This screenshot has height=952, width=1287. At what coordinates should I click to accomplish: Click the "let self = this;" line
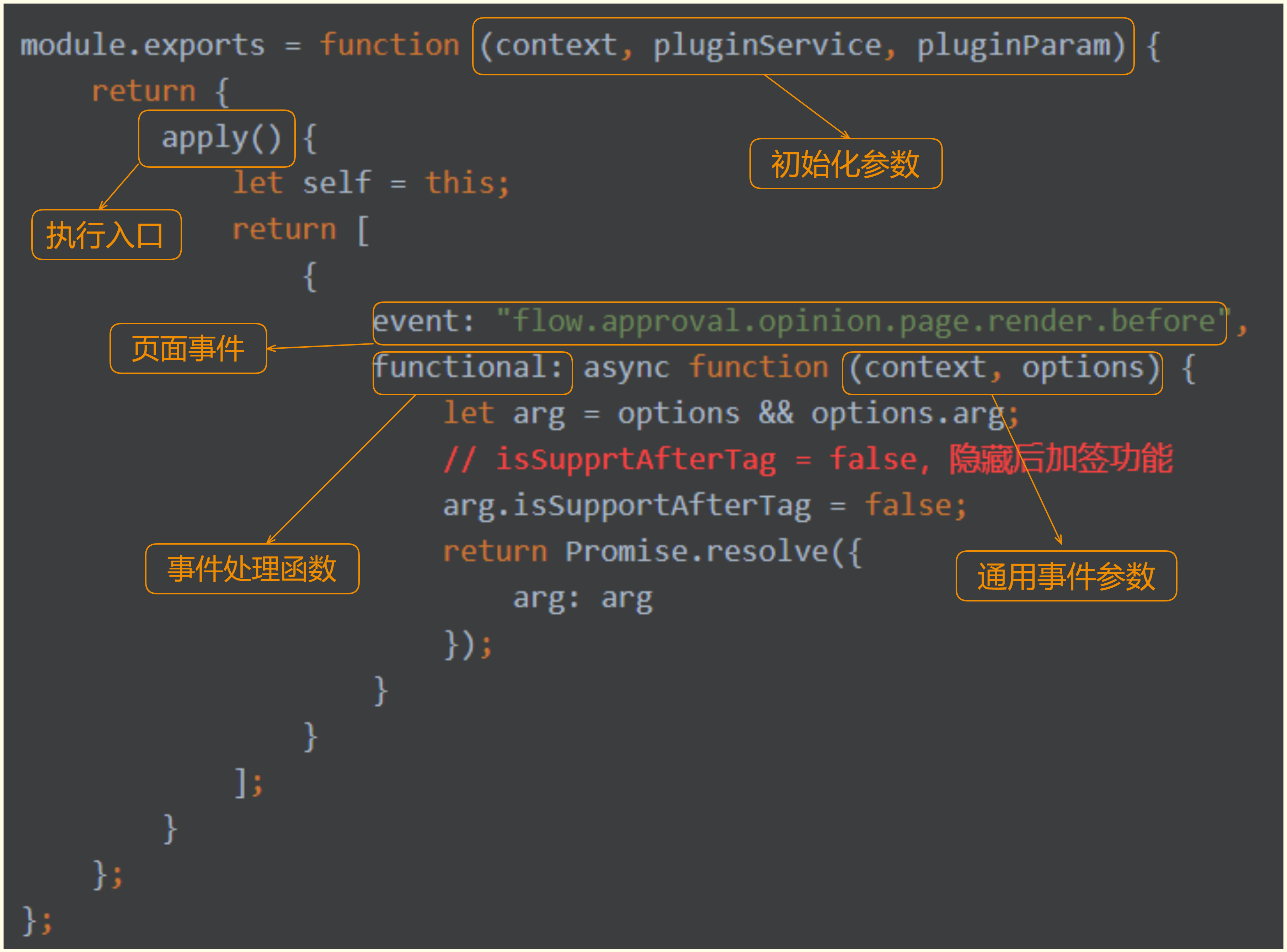(371, 183)
